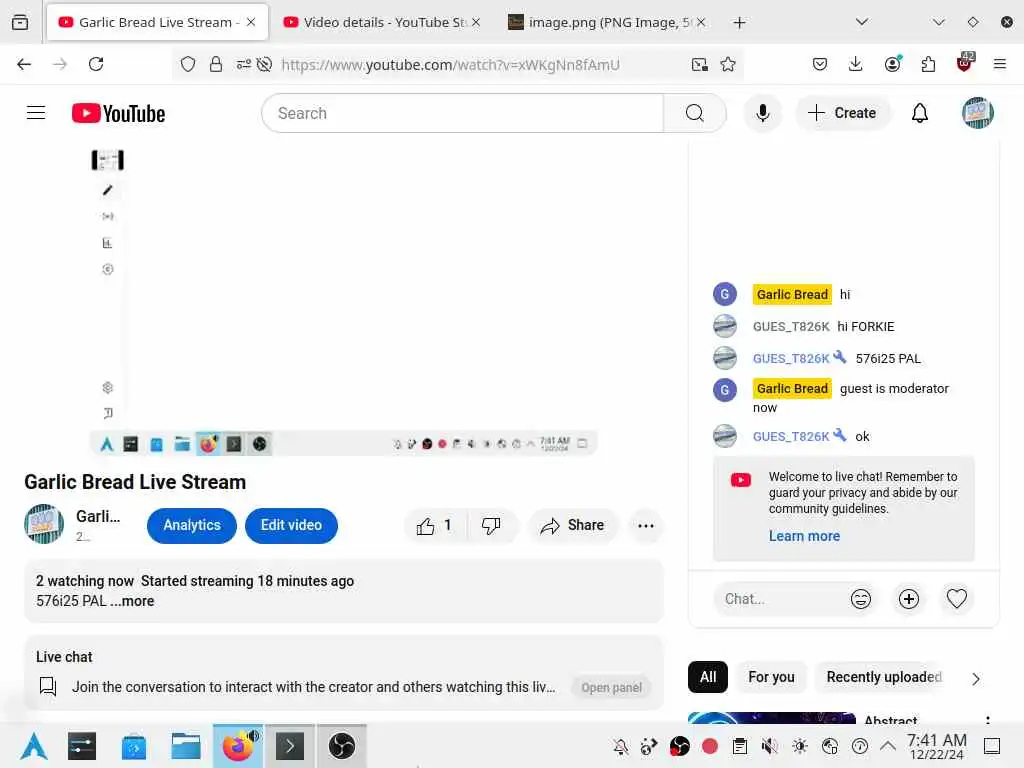The height and width of the screenshot is (768, 1024).
Task: Reload the page in Firefox
Action: pyautogui.click(x=96, y=64)
